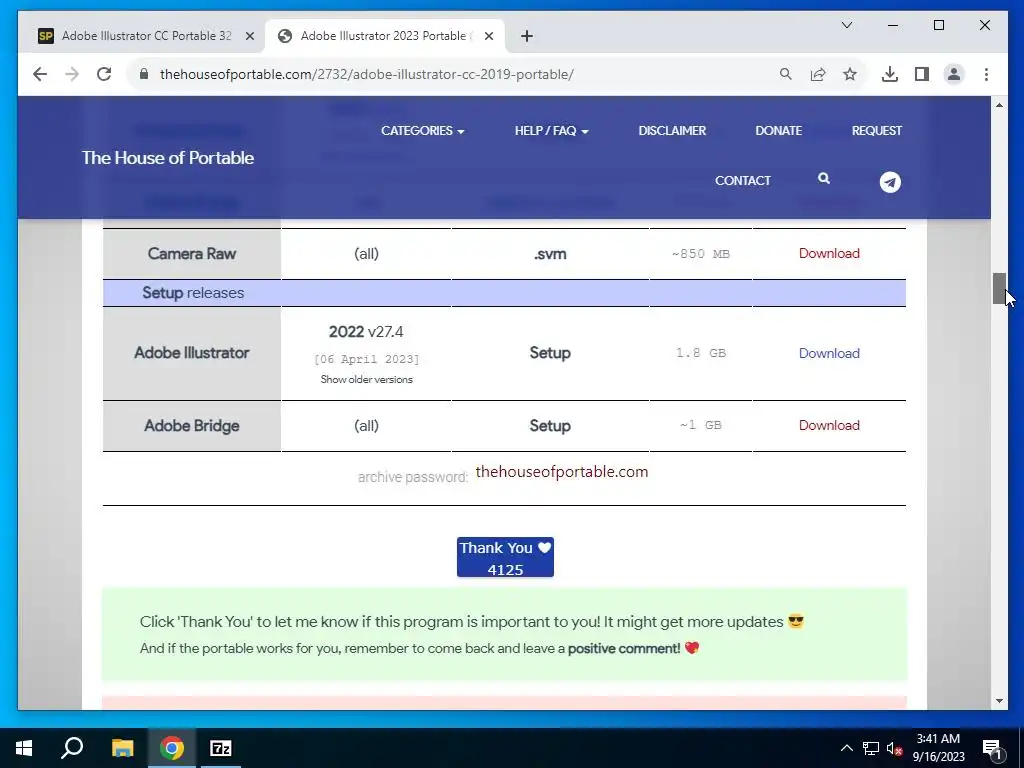Expand the CATEGORIES menu

coord(423,131)
